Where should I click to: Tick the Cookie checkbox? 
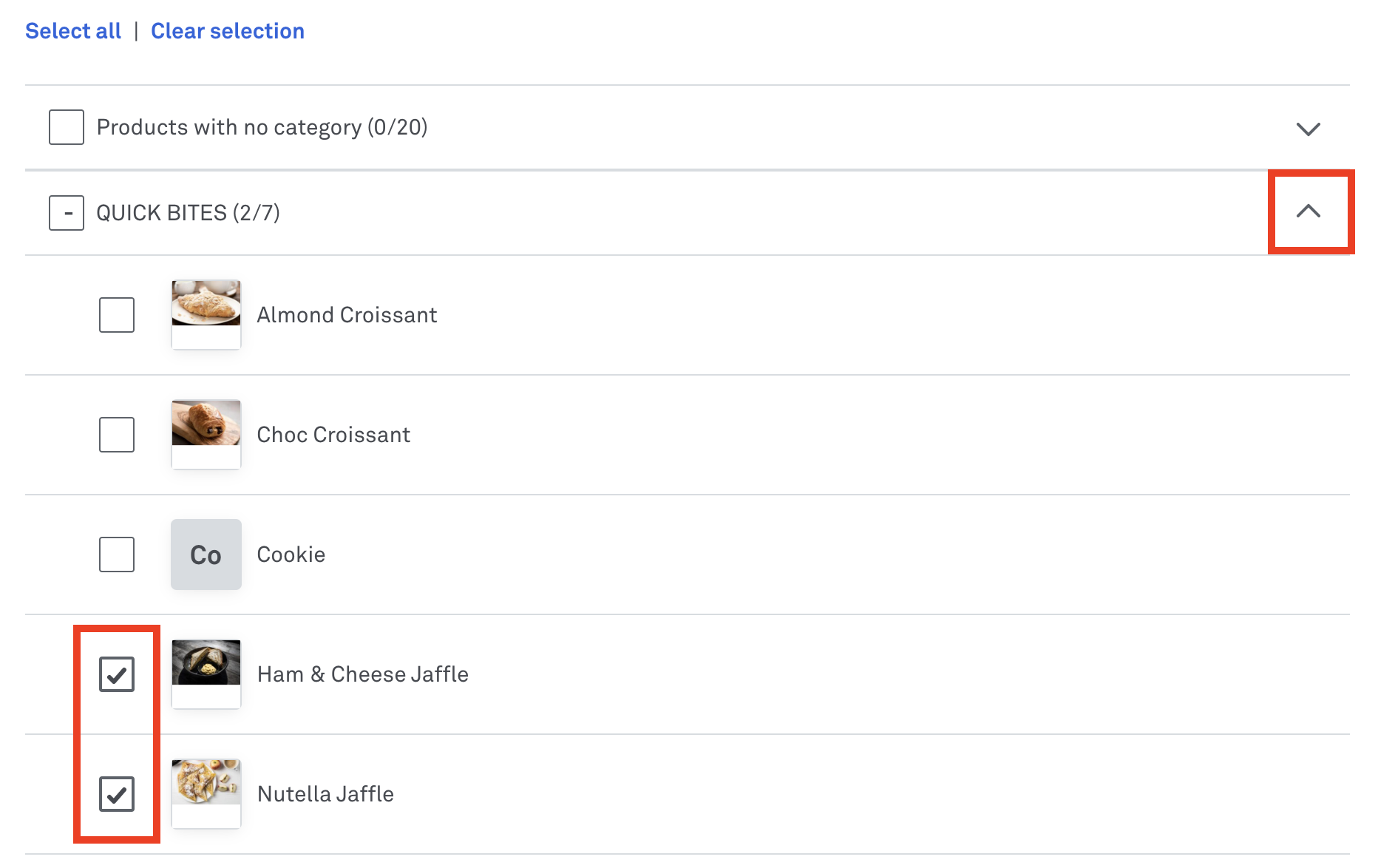(117, 555)
